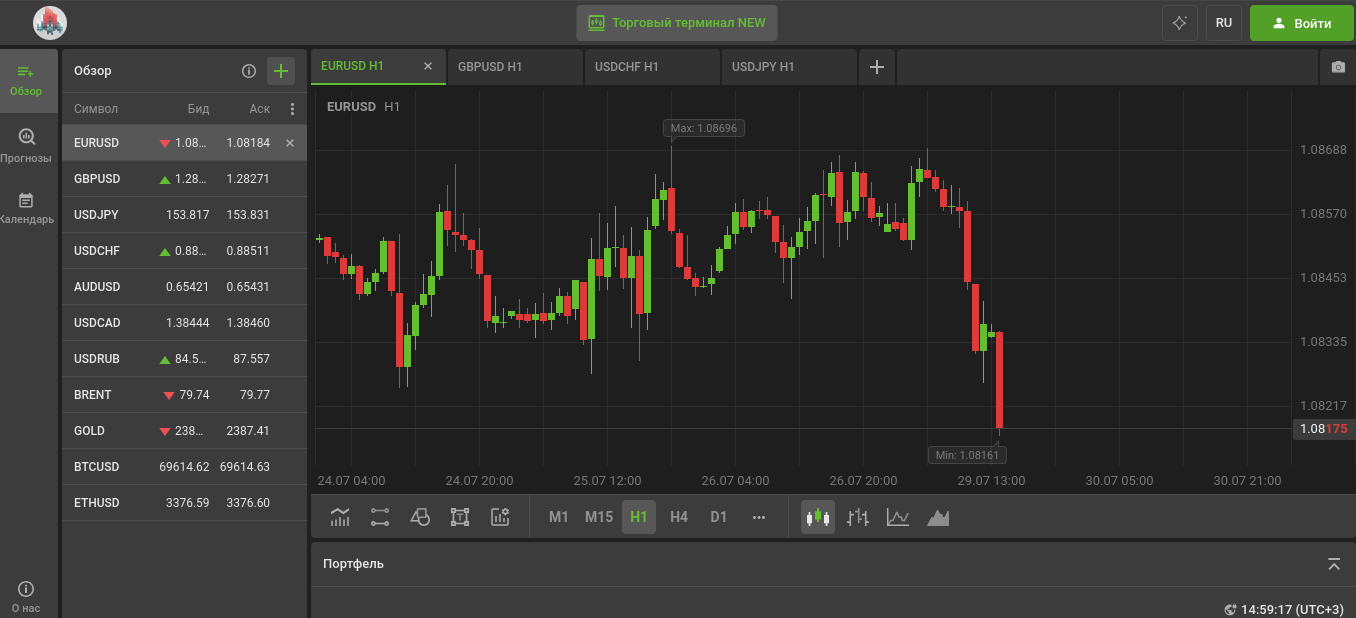Switch chart type to area
Screen dimensions: 1356x618
point(938,517)
